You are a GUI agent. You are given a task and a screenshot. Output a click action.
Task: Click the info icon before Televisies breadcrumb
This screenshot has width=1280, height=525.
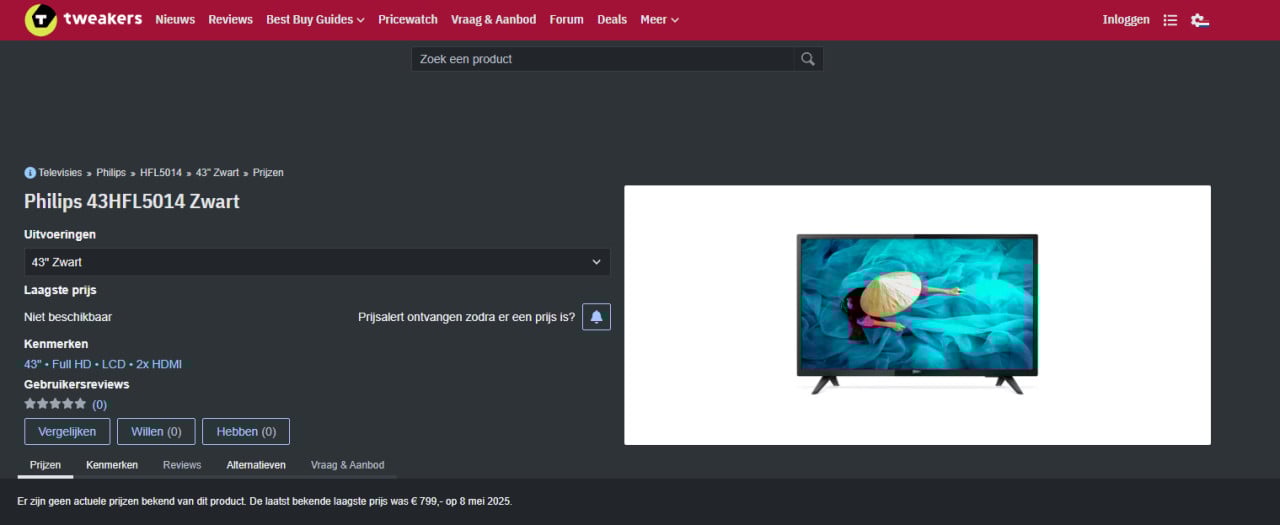[x=30, y=173]
